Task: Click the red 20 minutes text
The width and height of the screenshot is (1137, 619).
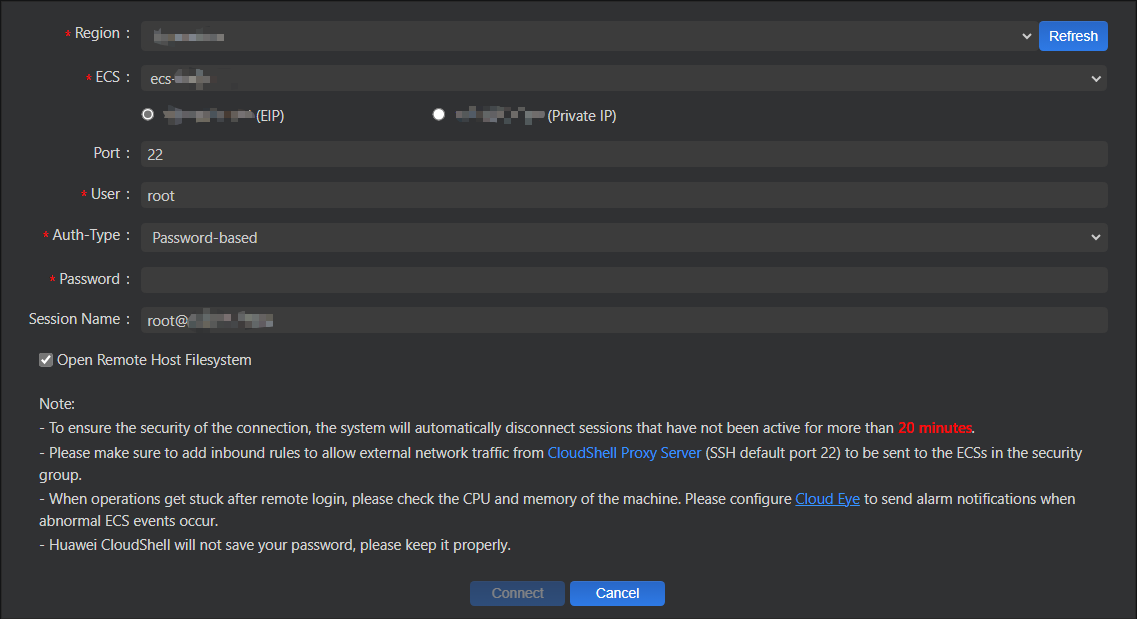Action: coord(935,428)
